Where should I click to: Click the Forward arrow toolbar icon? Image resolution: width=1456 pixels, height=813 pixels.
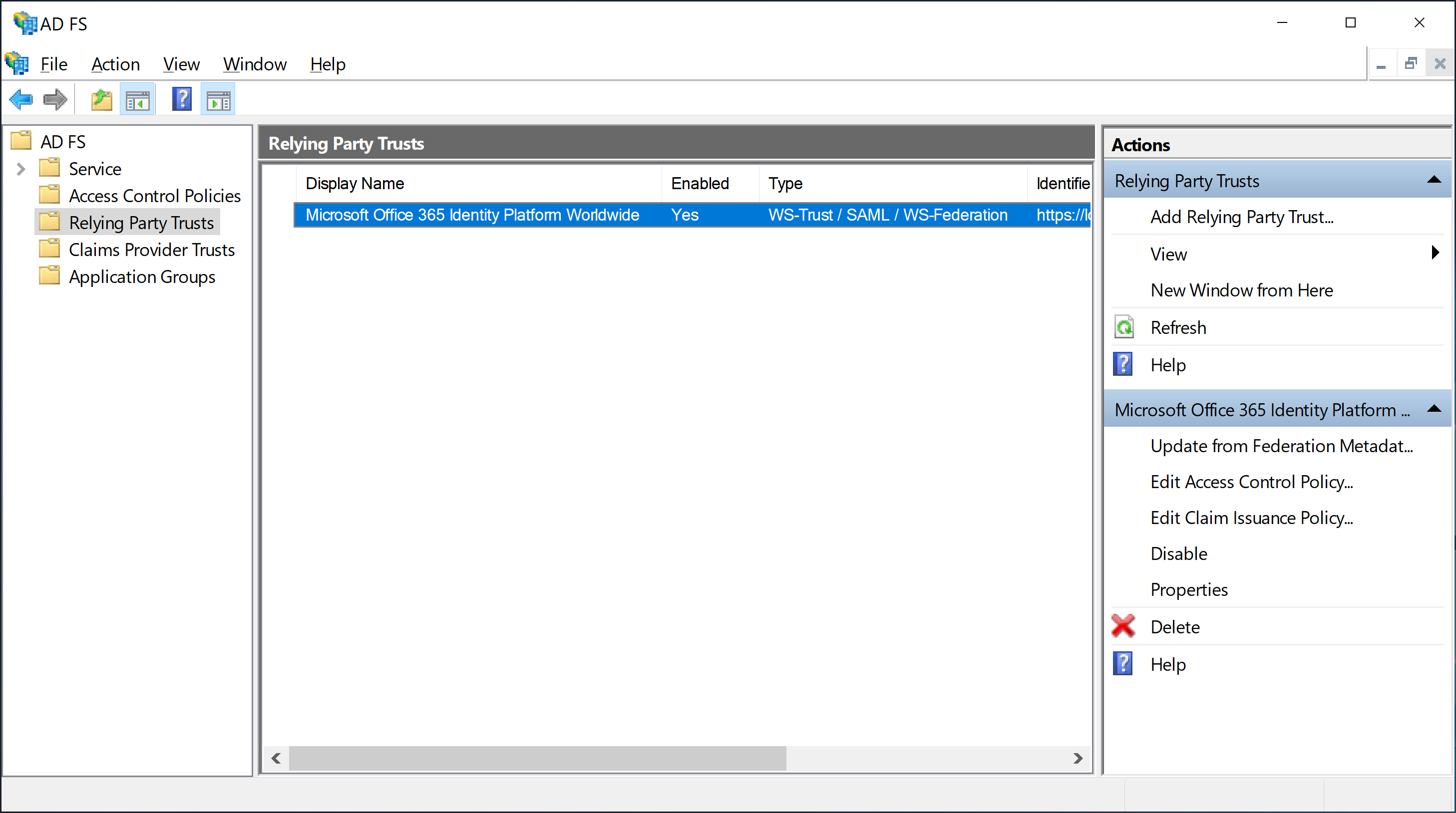click(55, 100)
